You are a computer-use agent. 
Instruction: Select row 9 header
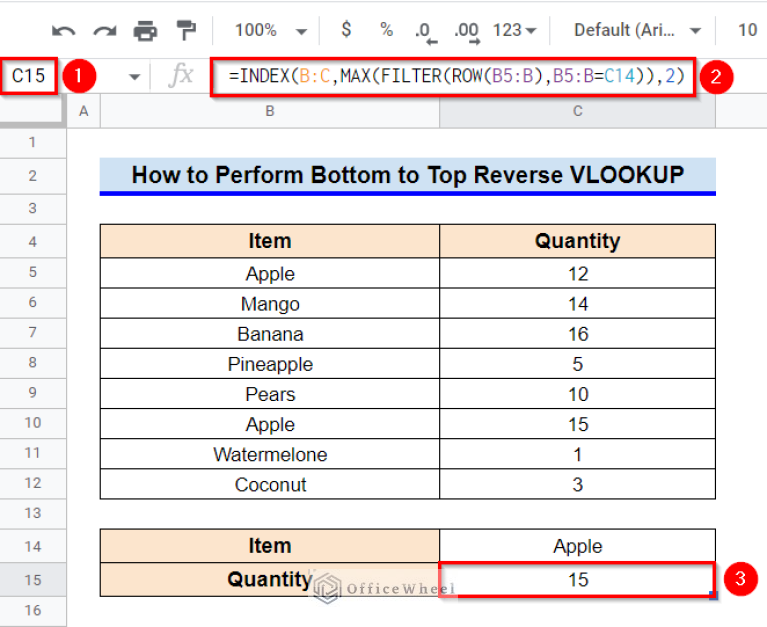point(33,393)
